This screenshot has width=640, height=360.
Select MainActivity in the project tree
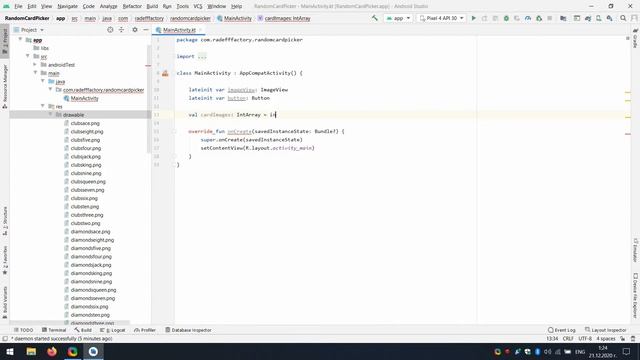coord(84,98)
